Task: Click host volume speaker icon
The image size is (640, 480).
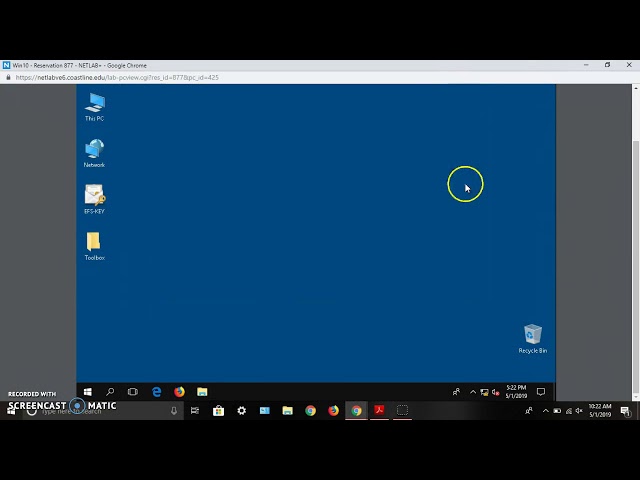Action: (x=579, y=411)
